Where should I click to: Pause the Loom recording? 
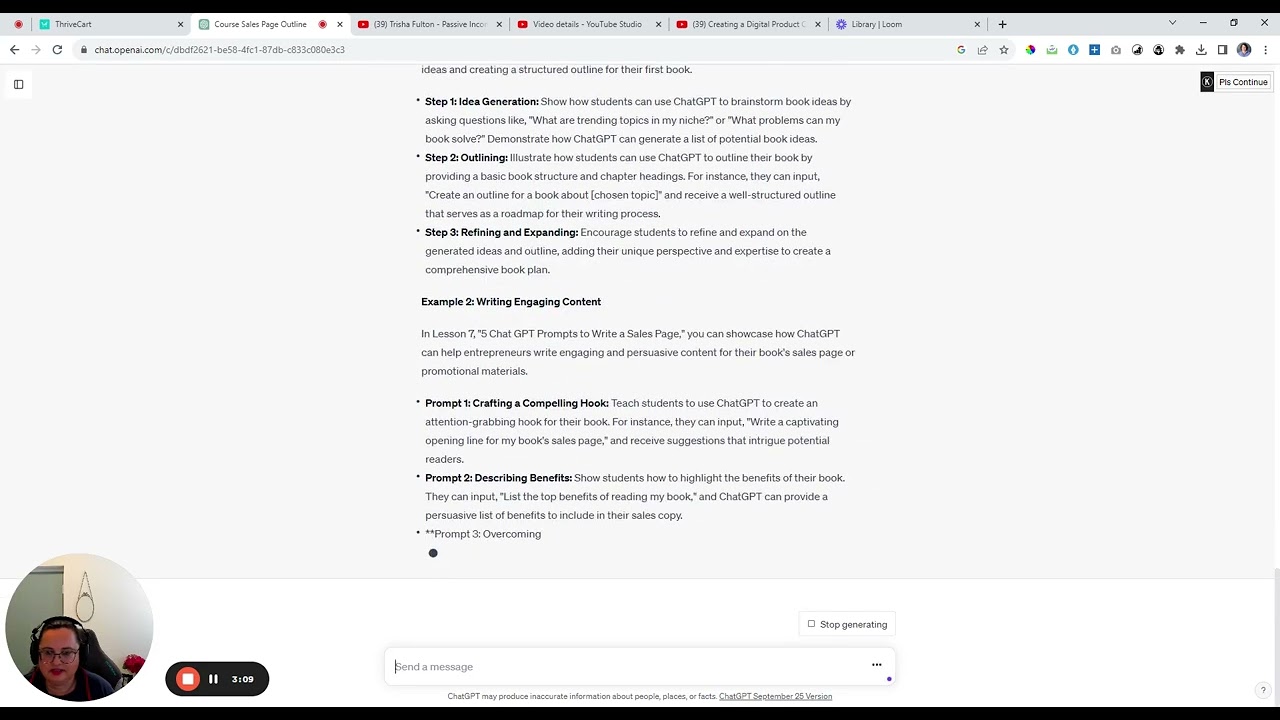[x=213, y=679]
